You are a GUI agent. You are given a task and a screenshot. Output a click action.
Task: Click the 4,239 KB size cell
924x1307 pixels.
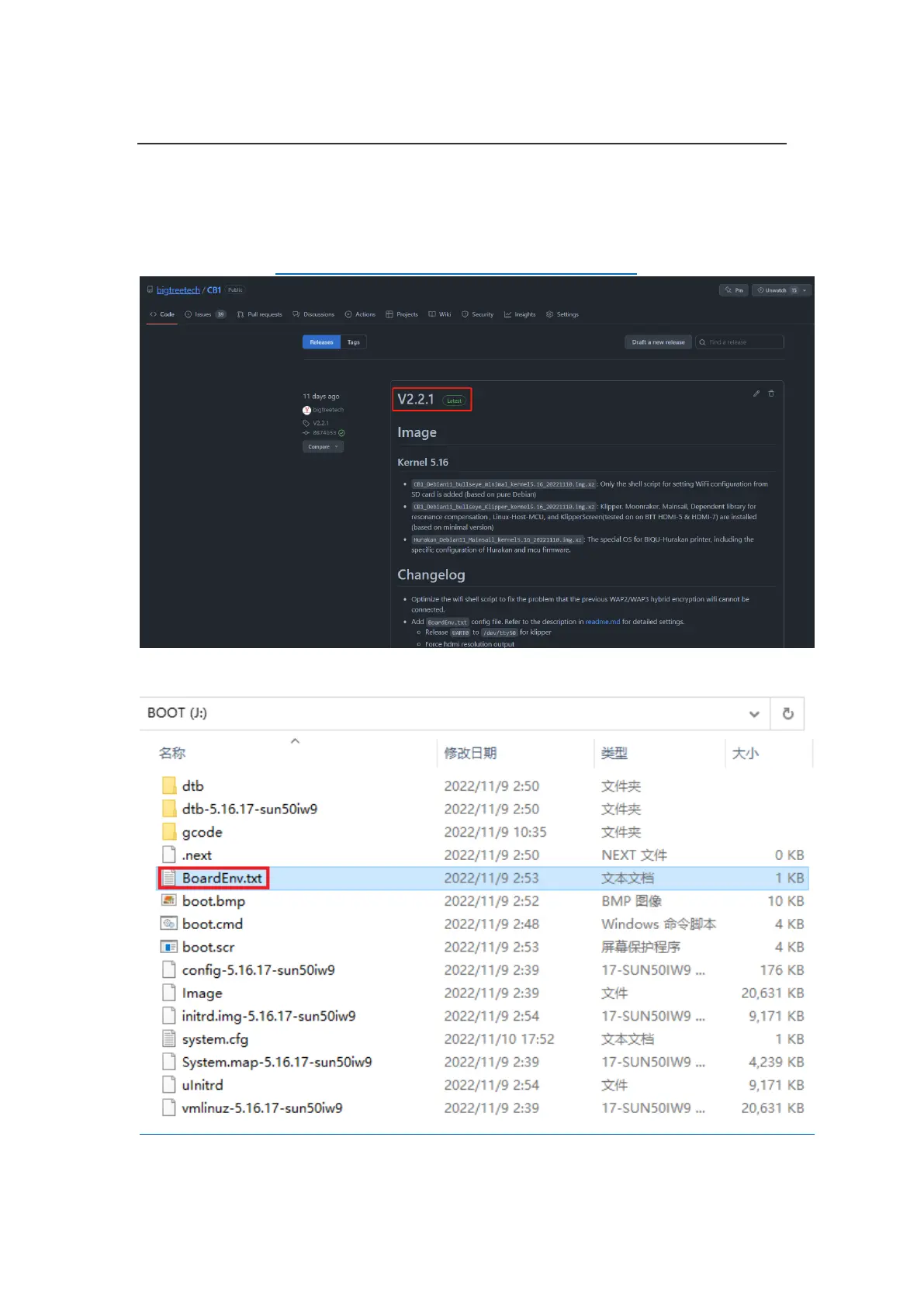tap(777, 1062)
